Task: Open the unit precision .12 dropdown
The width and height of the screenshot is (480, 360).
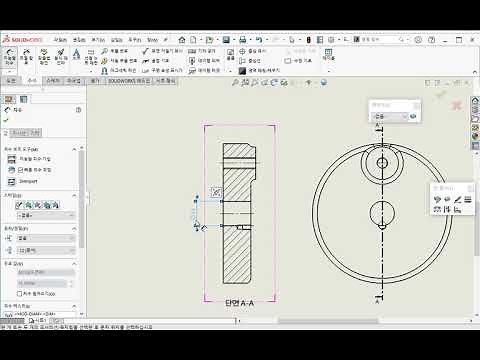Action: click(46, 250)
